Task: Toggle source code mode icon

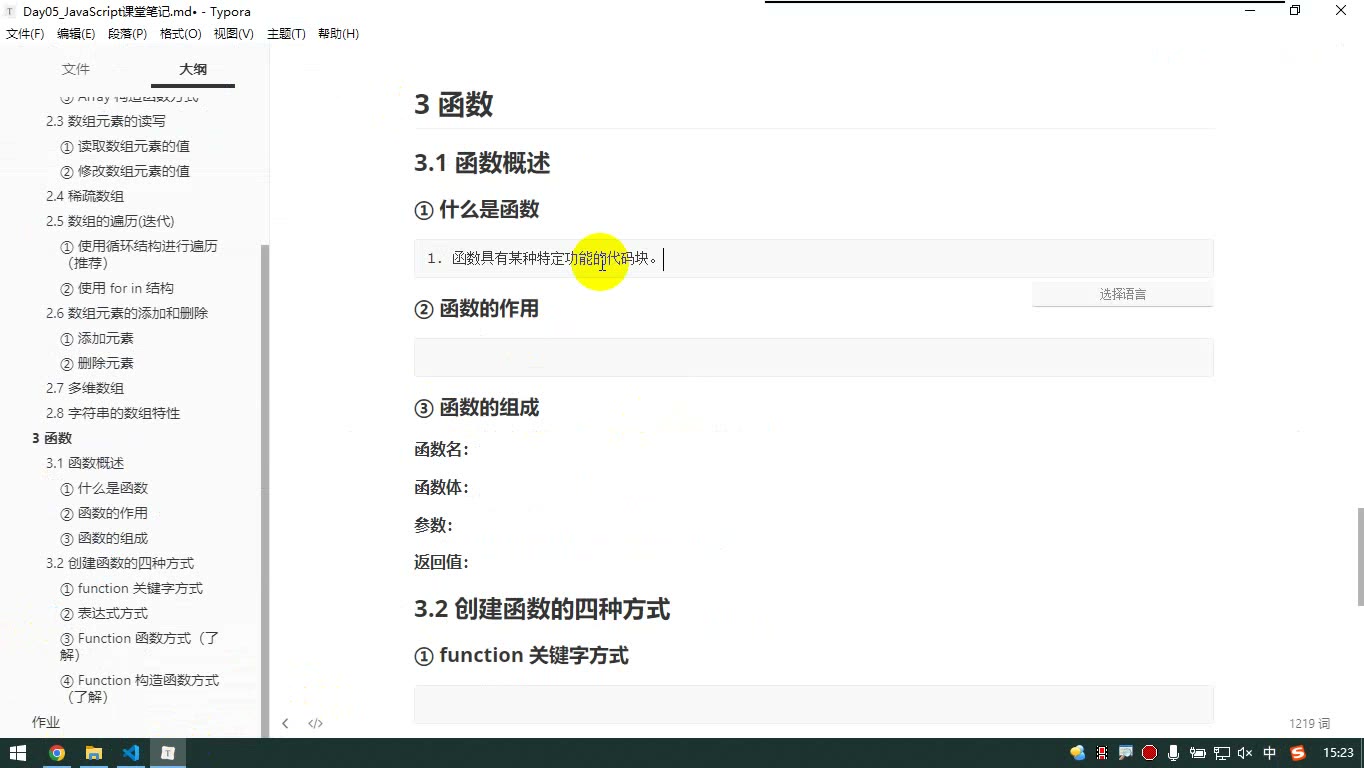Action: tap(315, 723)
